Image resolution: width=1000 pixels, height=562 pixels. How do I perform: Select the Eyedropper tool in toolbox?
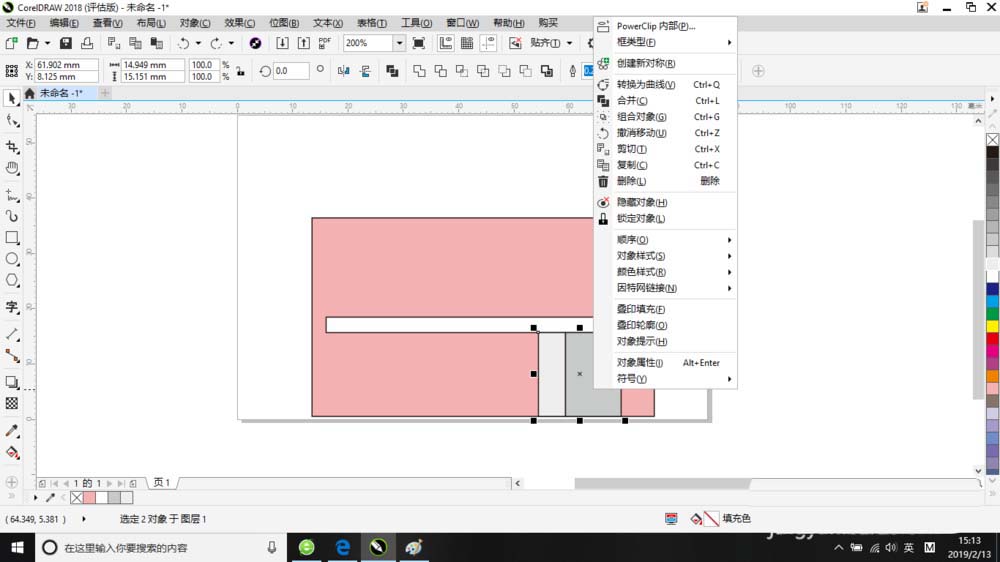12,431
